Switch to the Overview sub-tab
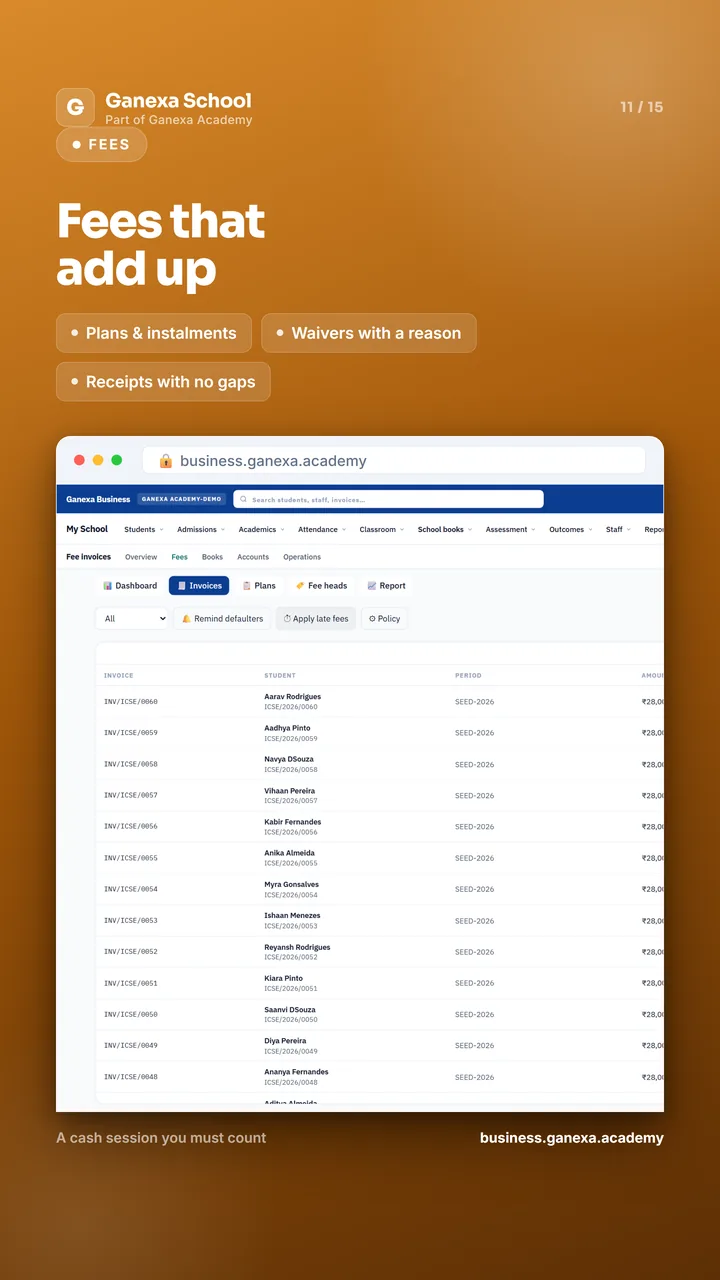720x1280 pixels. coord(141,557)
